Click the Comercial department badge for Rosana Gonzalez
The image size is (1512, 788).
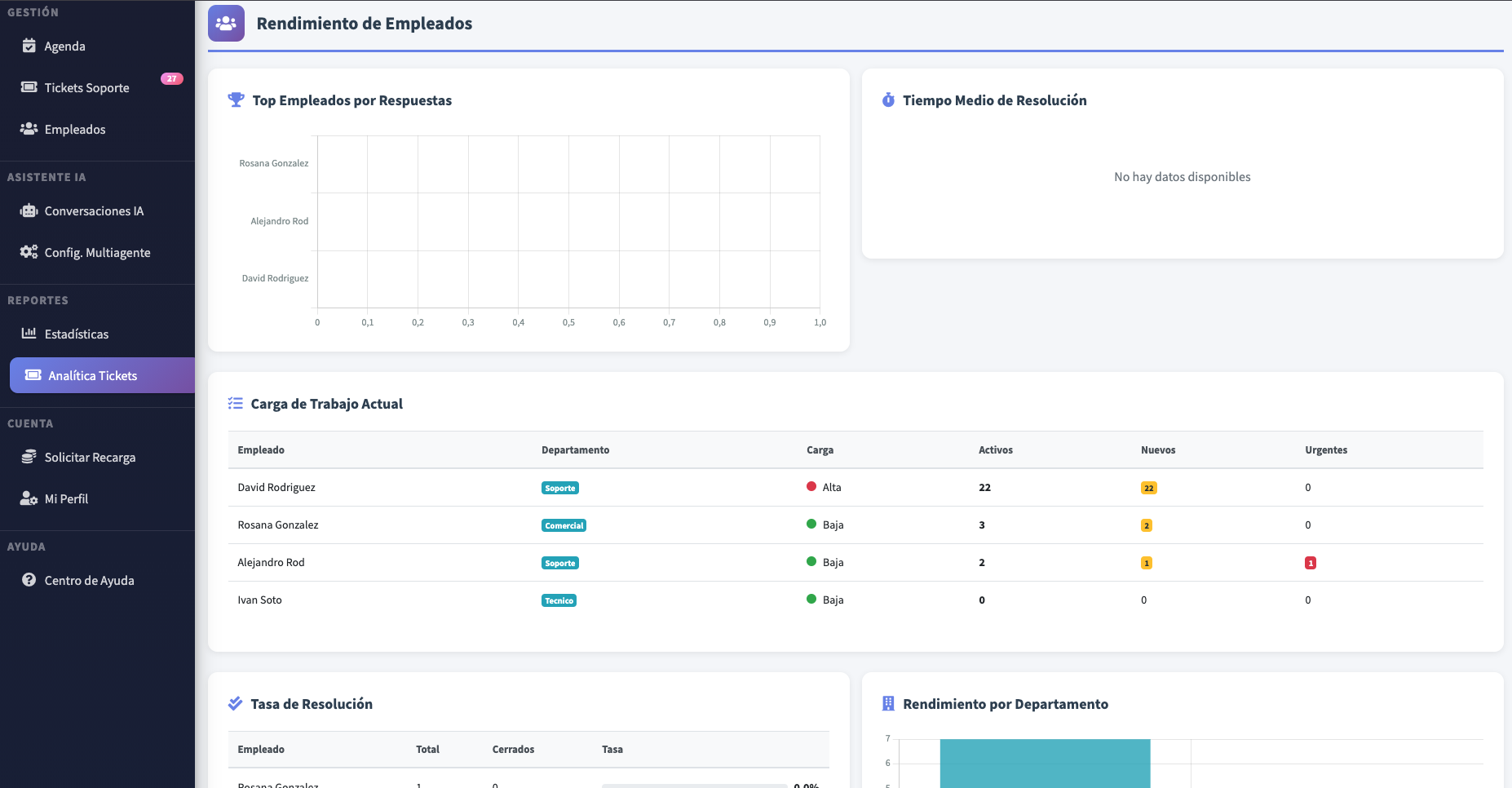click(x=563, y=525)
